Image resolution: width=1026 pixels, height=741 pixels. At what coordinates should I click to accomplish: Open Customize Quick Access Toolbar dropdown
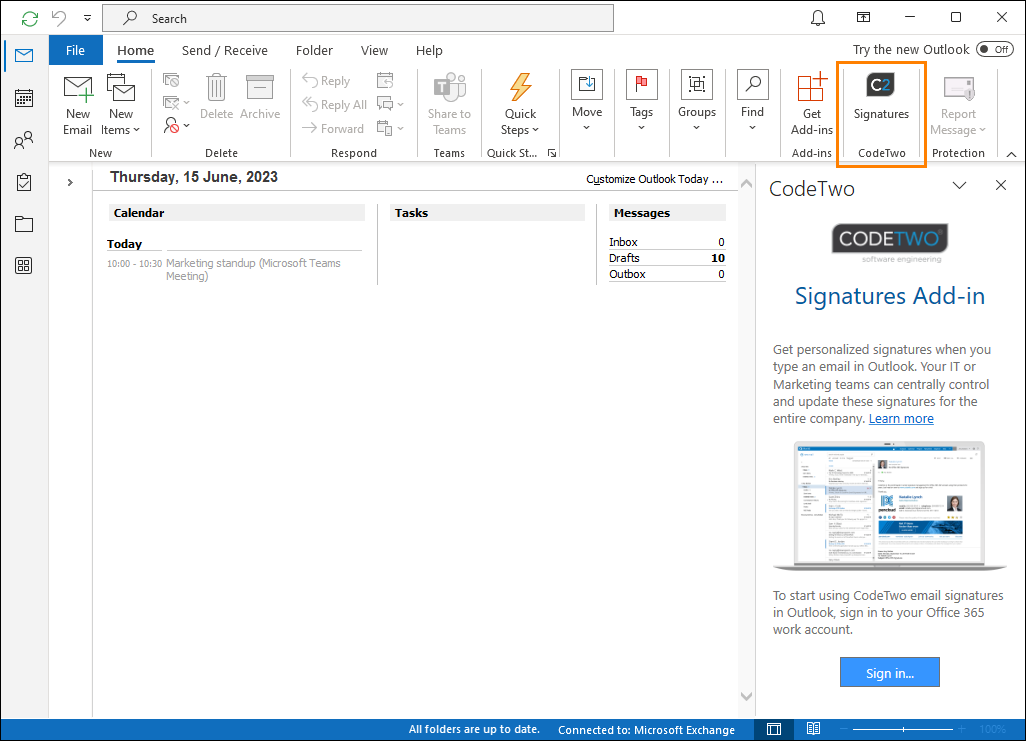87,18
